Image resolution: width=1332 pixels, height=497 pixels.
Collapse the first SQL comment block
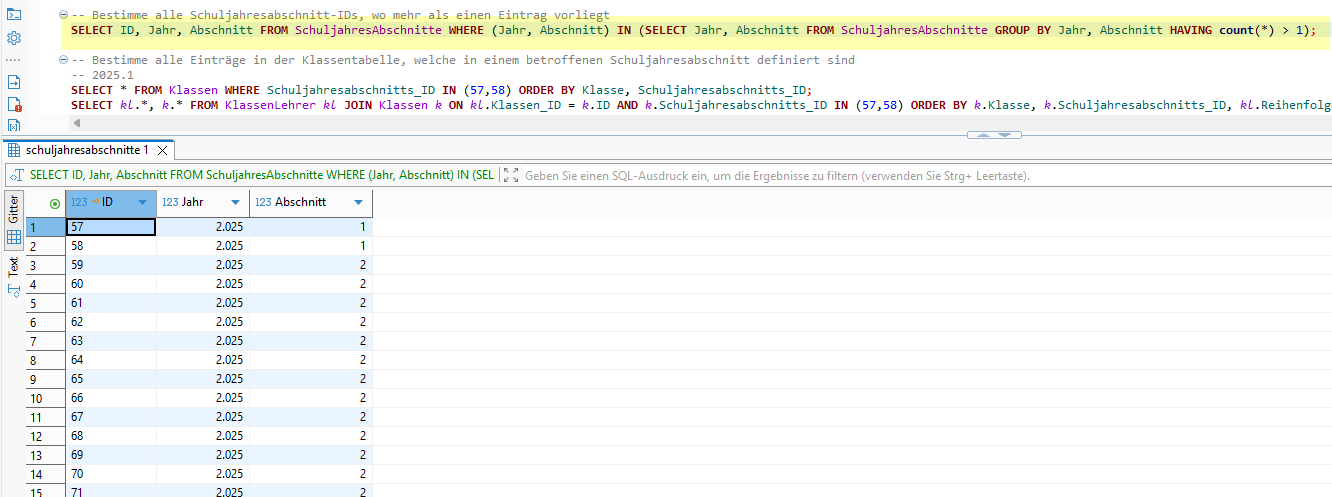coord(63,16)
